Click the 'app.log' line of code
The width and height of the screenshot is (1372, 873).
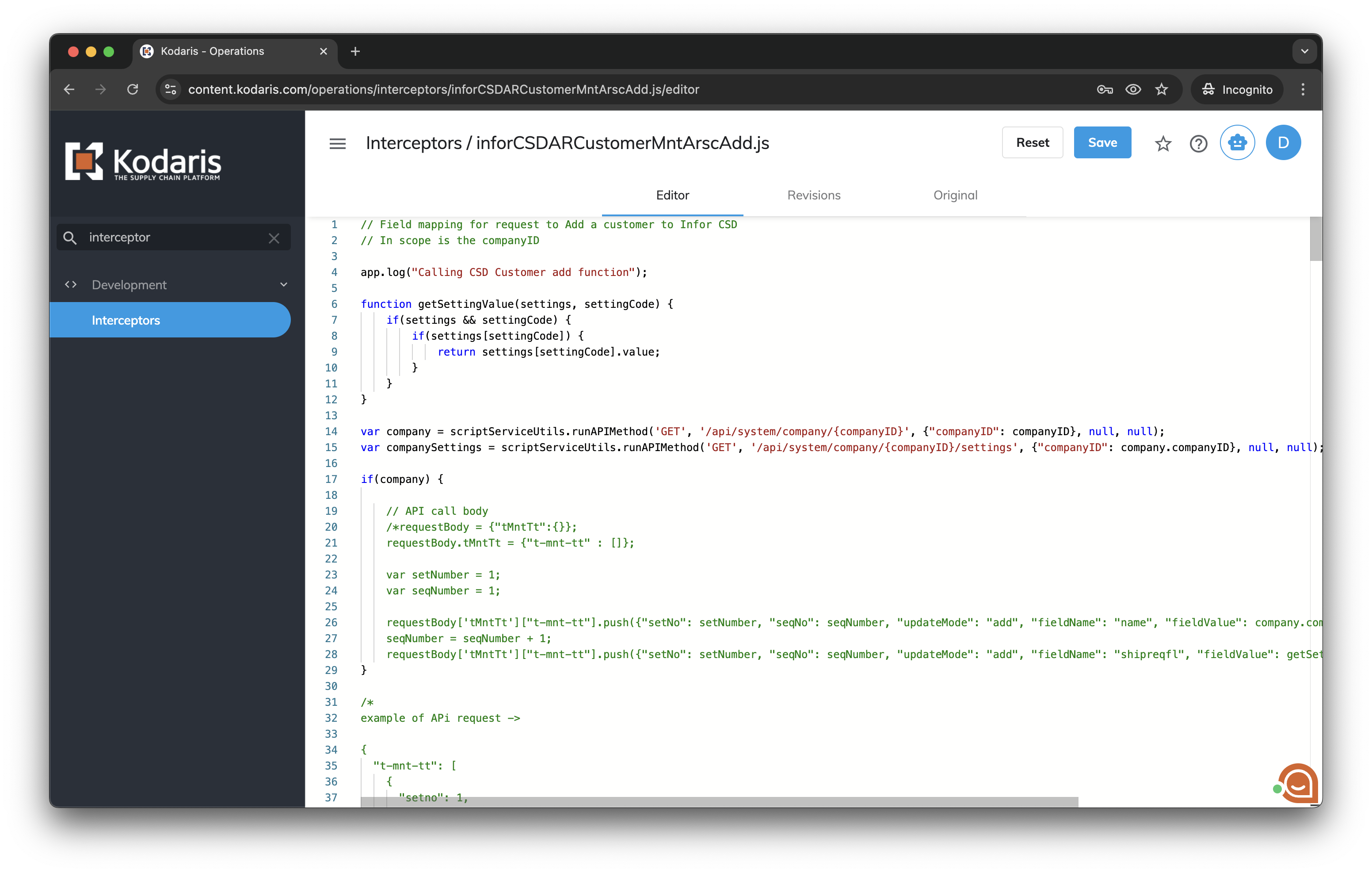504,272
